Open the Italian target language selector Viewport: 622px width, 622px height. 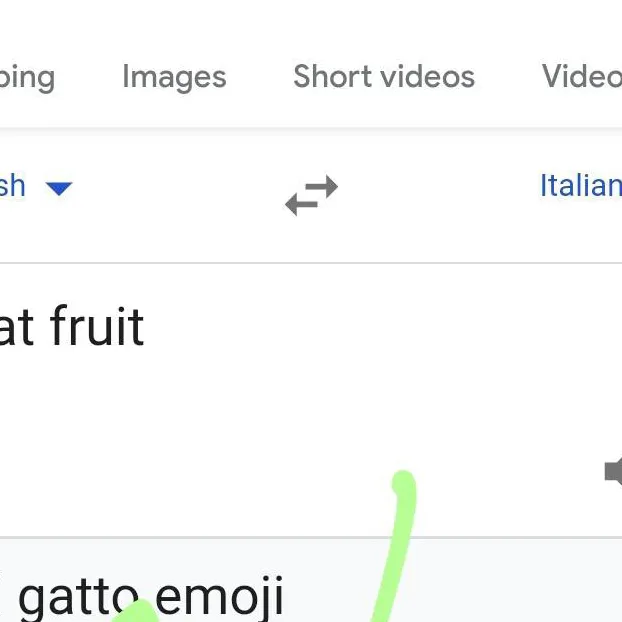(x=580, y=186)
